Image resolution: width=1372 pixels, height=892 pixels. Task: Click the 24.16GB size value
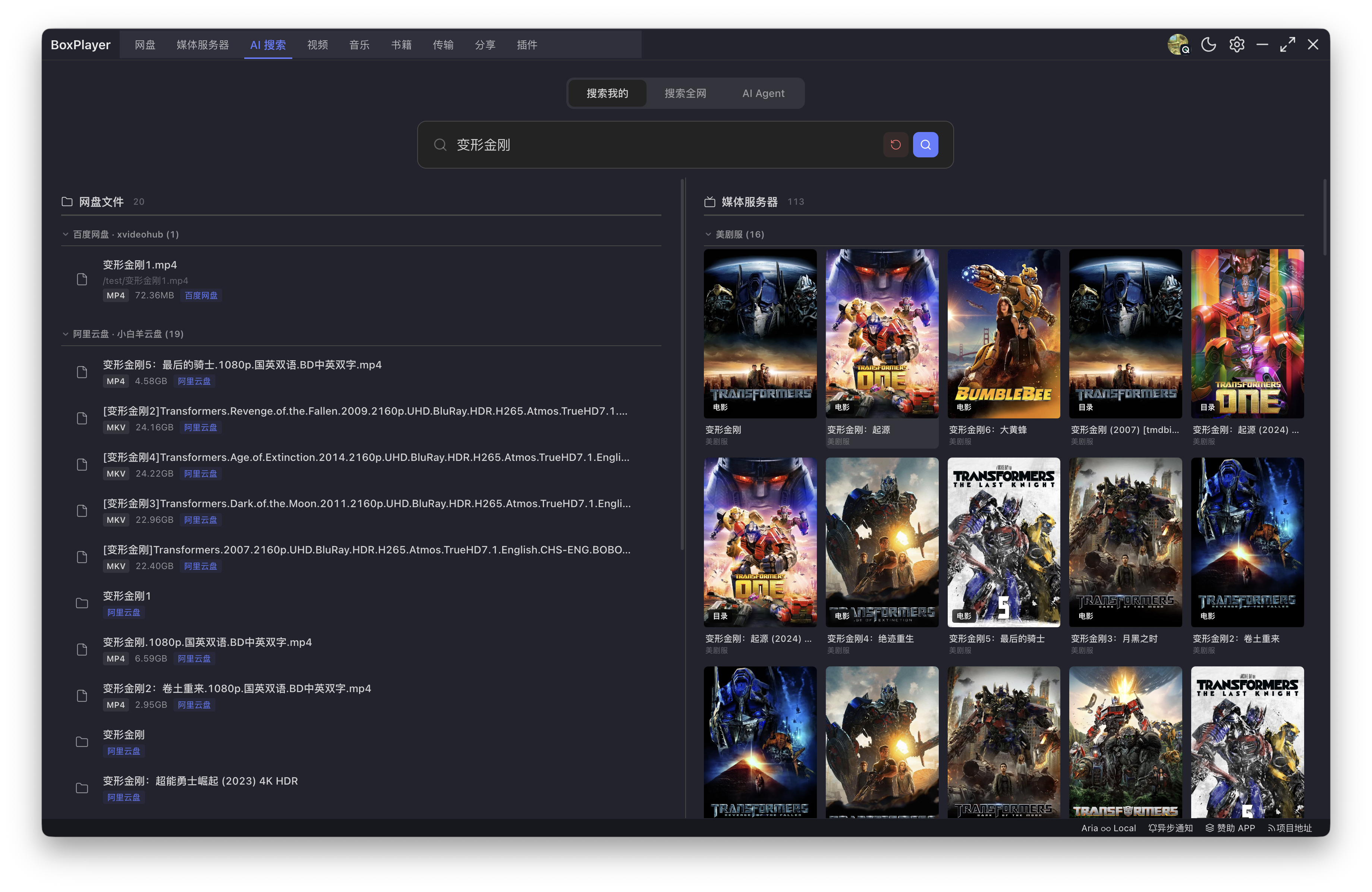[x=154, y=427]
